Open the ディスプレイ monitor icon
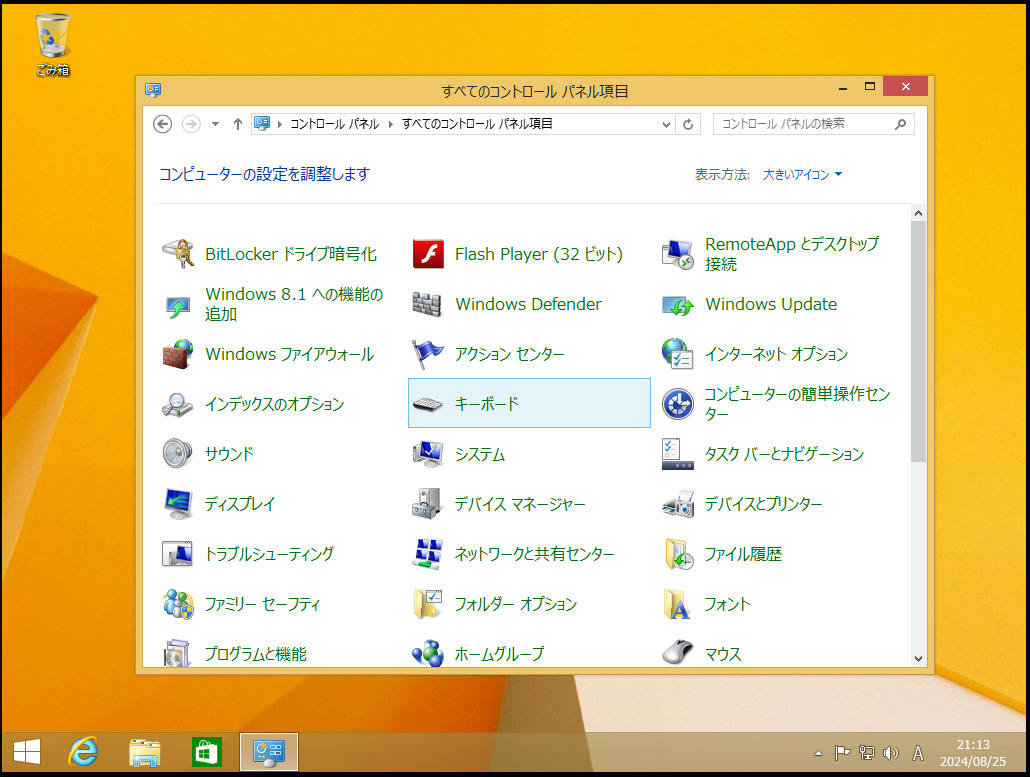This screenshot has width=1030, height=777. tap(178, 504)
